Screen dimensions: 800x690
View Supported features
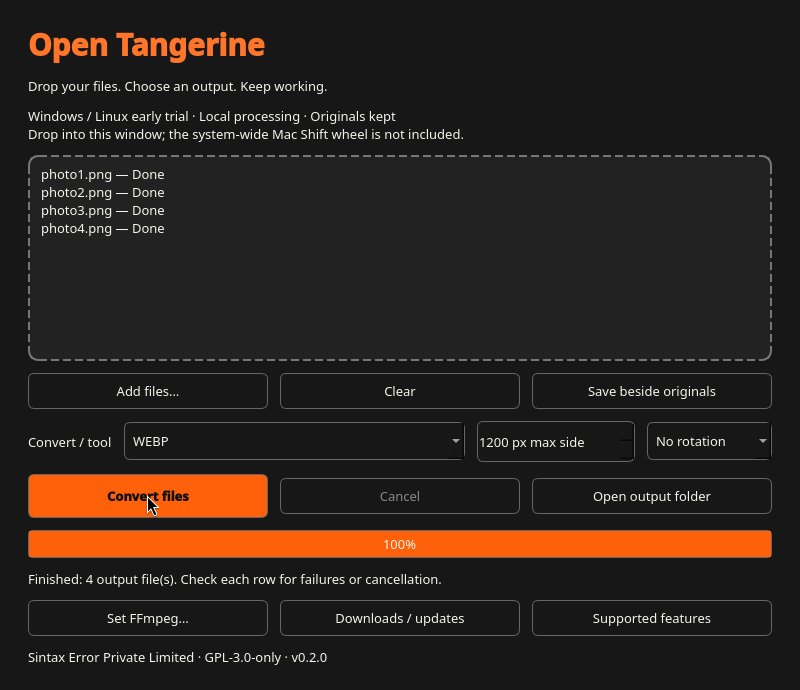pos(652,618)
